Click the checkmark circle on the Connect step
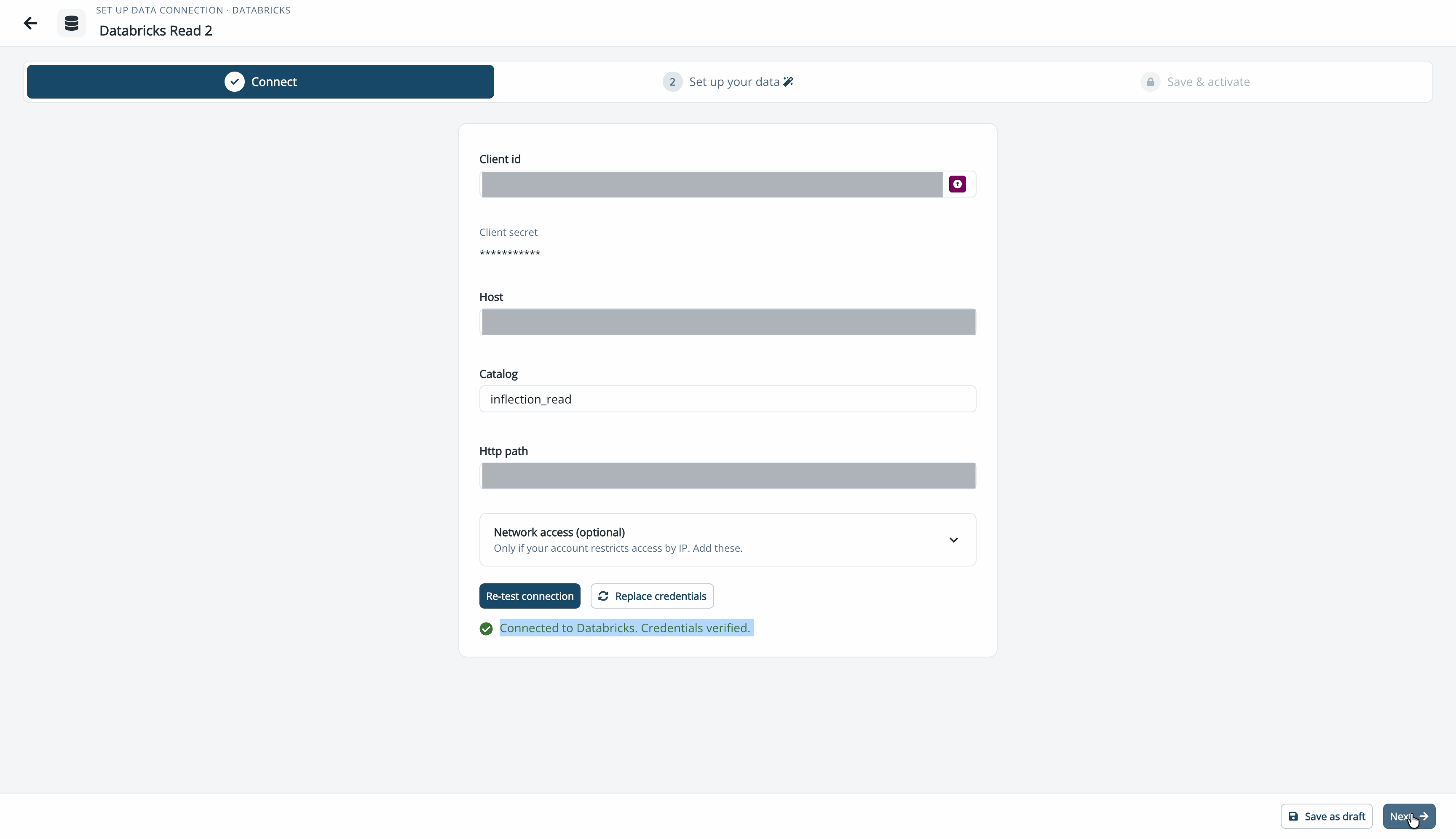The height and width of the screenshot is (839, 1456). coord(235,82)
